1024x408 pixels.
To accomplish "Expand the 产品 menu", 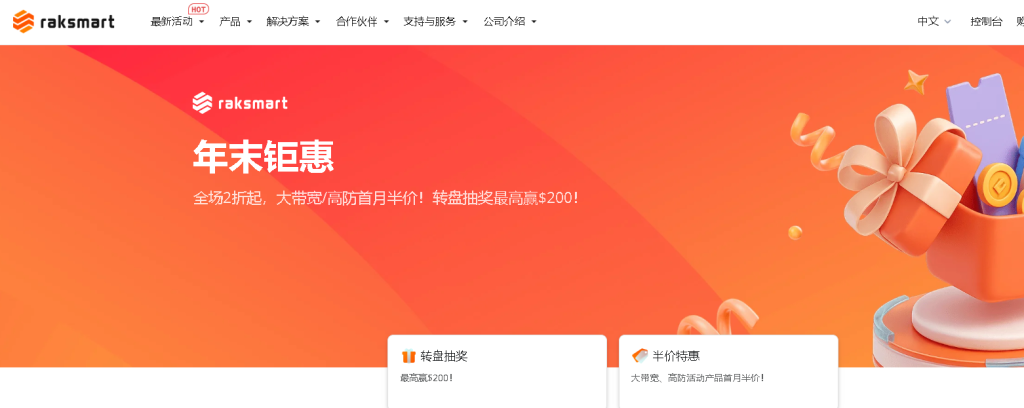I will point(236,22).
